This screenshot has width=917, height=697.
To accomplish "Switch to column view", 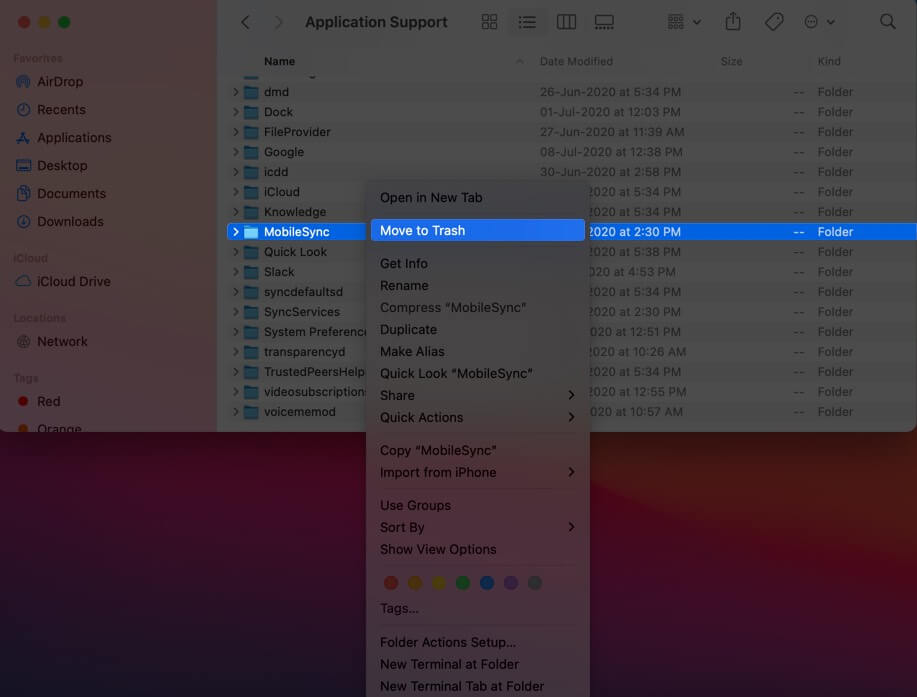I will point(565,21).
